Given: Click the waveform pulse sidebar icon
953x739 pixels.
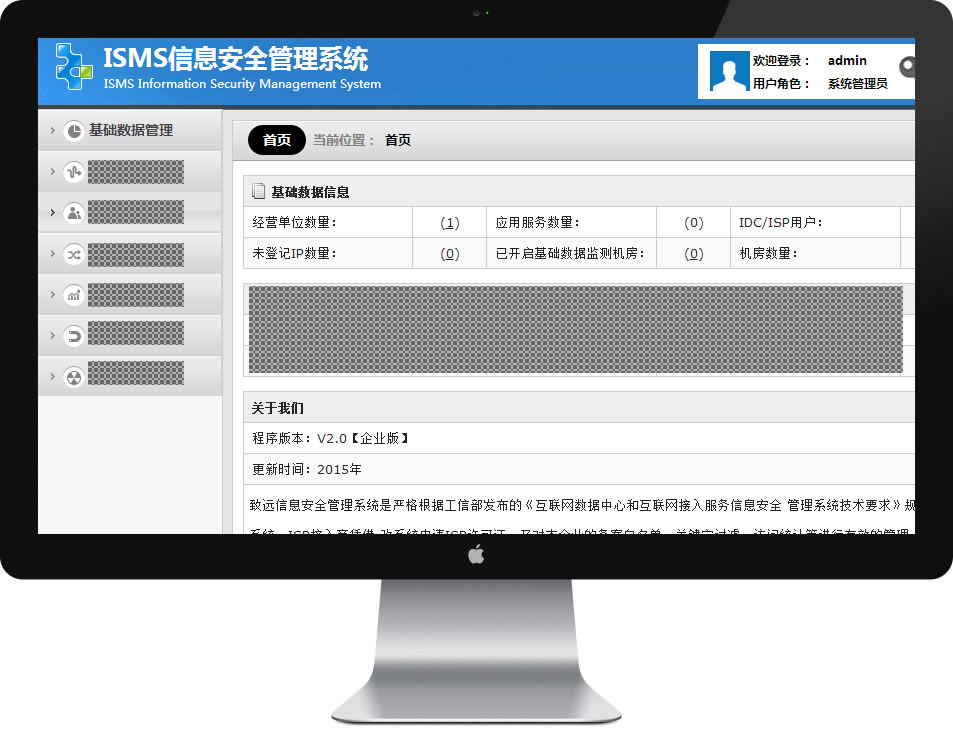Looking at the screenshot, I should tap(73, 172).
